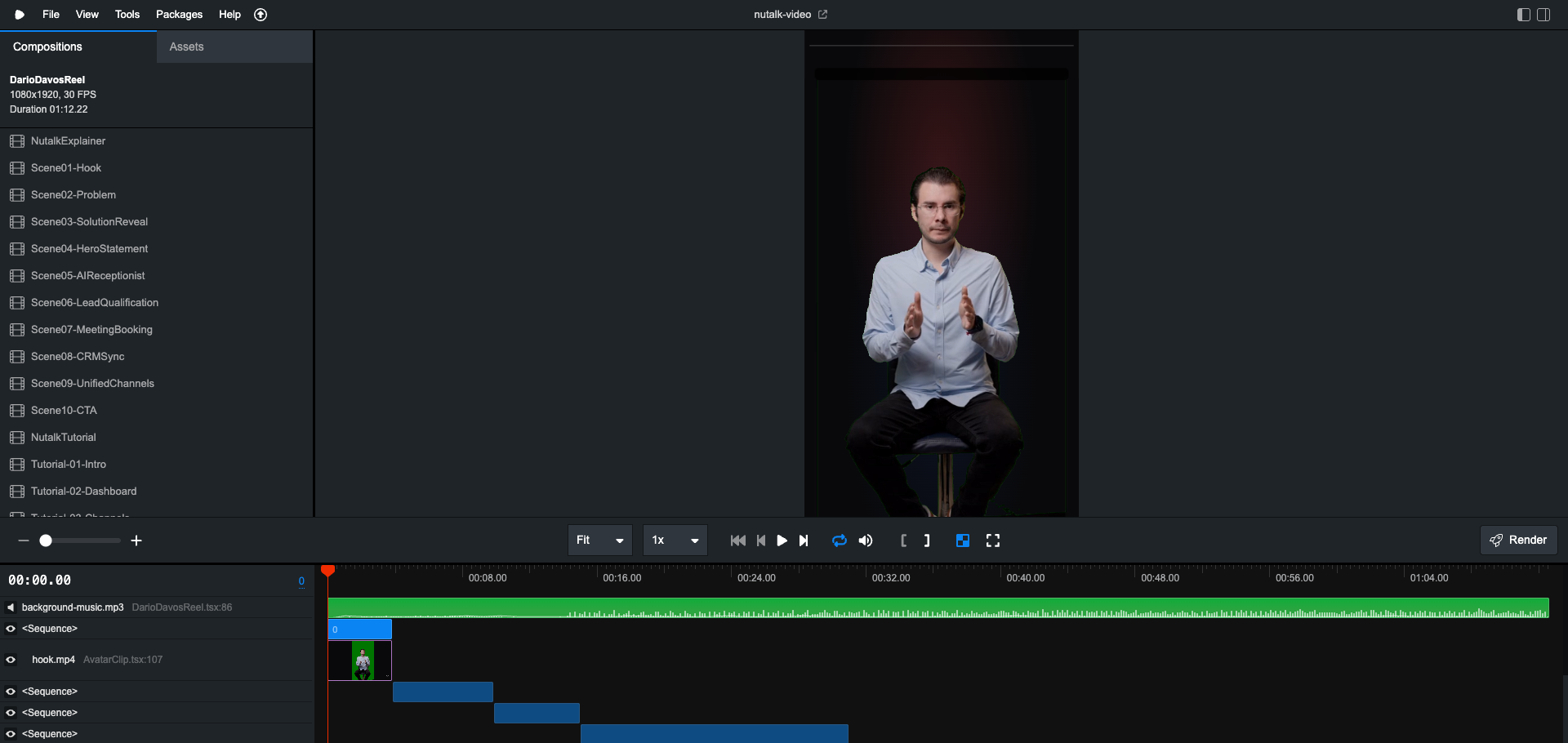Open the 1x playback speed dropdown

[x=675, y=541]
